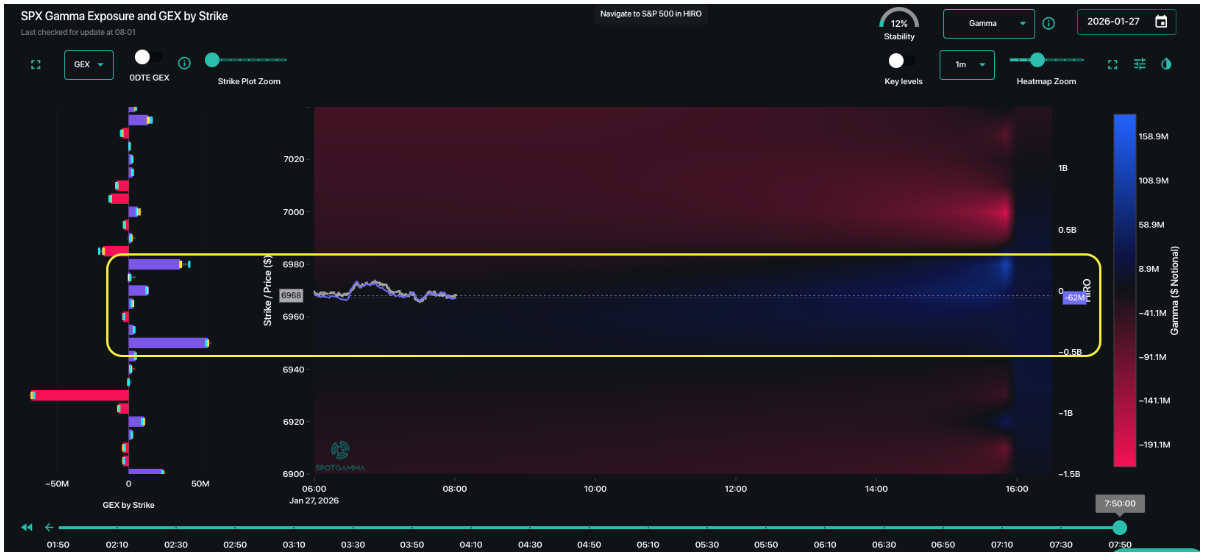Click the rewind double-arrow playback icon
This screenshot has width=1208, height=556.
pyautogui.click(x=28, y=527)
